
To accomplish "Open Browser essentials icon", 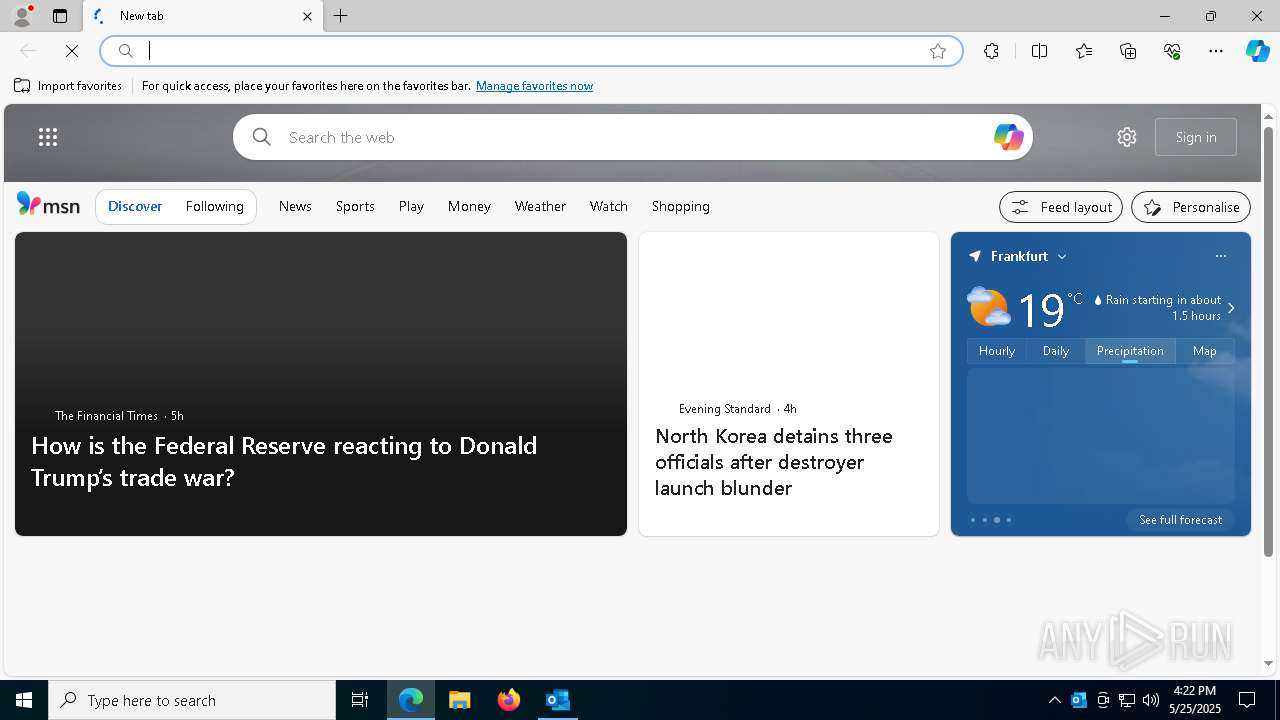I will coord(1172,51).
